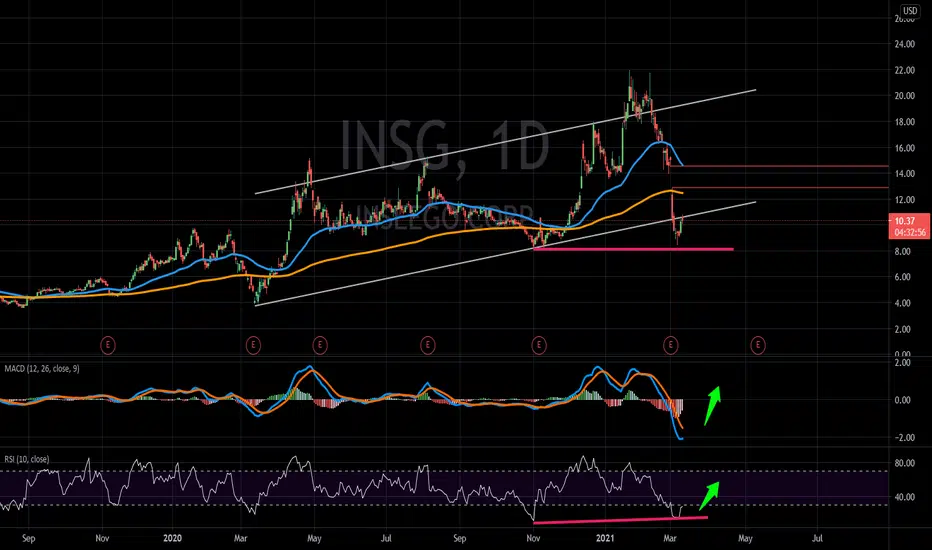Open the earnings marker near November 2020
932x550 pixels.
[539, 345]
